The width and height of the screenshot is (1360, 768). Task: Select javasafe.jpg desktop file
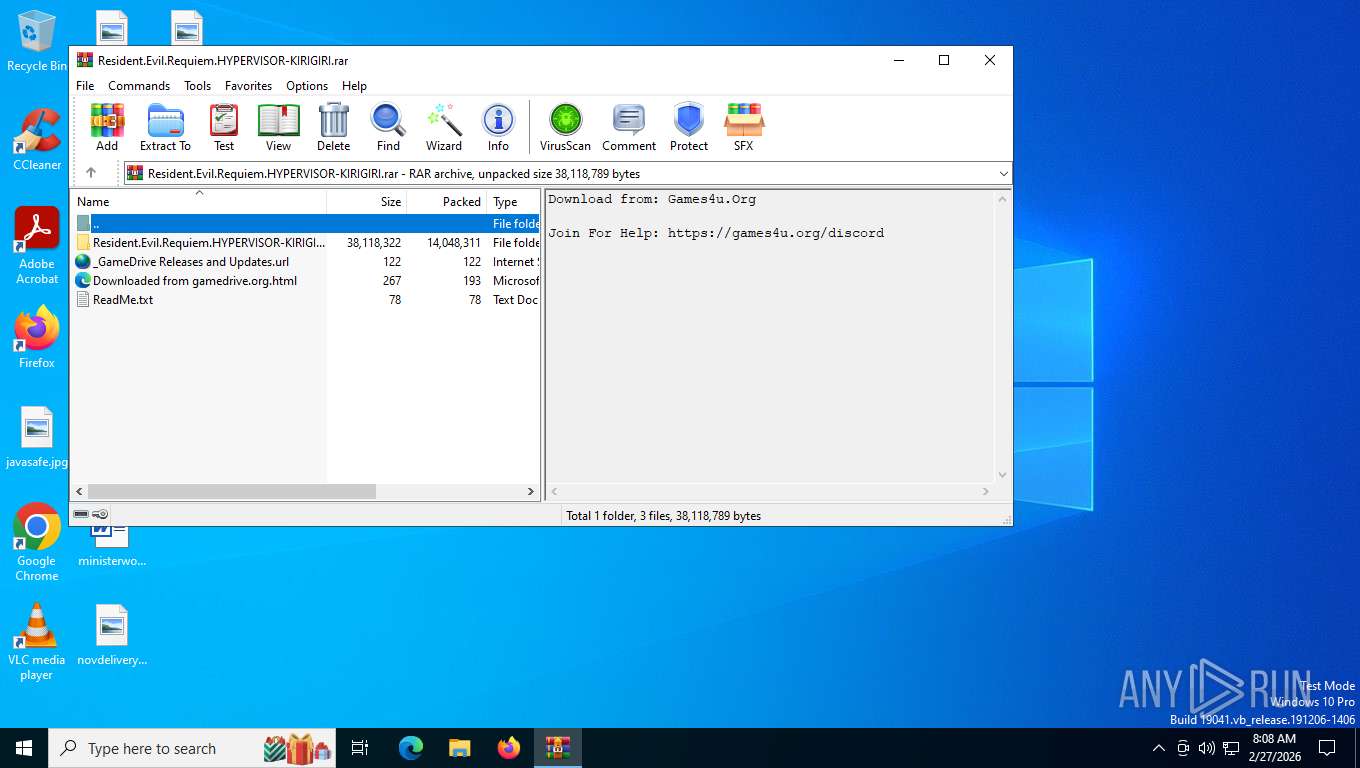point(37,437)
